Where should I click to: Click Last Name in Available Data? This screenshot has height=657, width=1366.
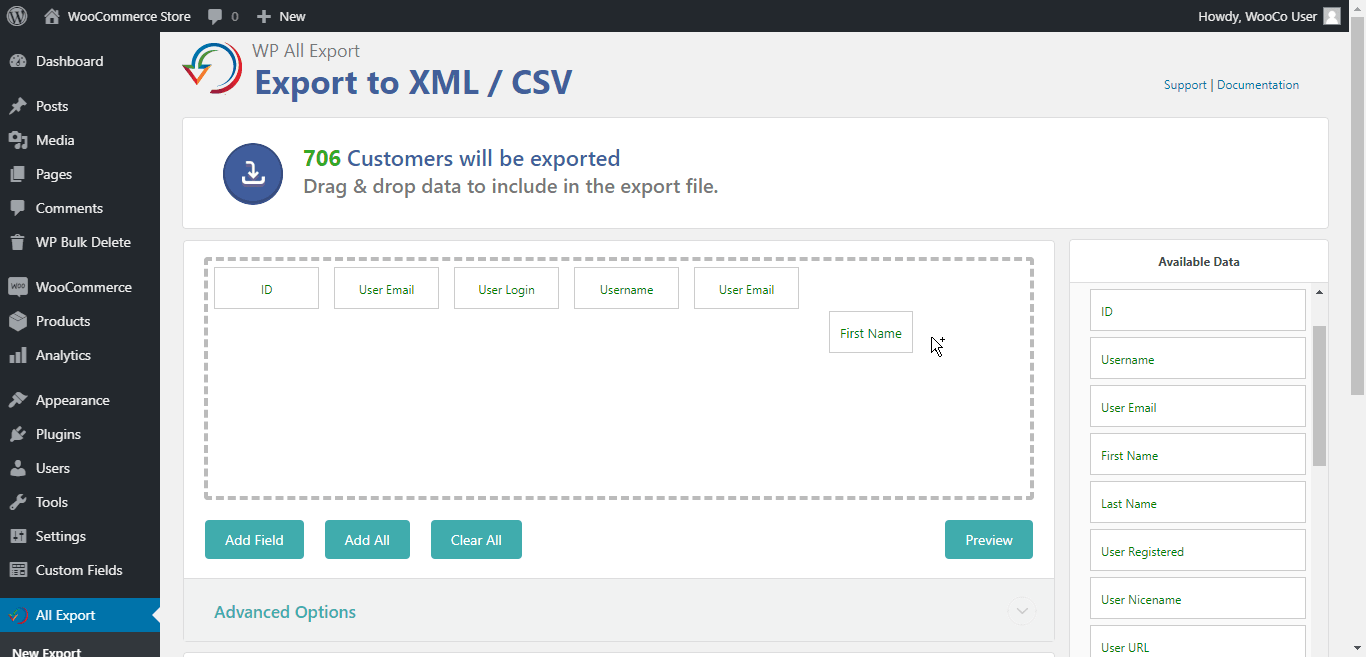[x=1198, y=502]
